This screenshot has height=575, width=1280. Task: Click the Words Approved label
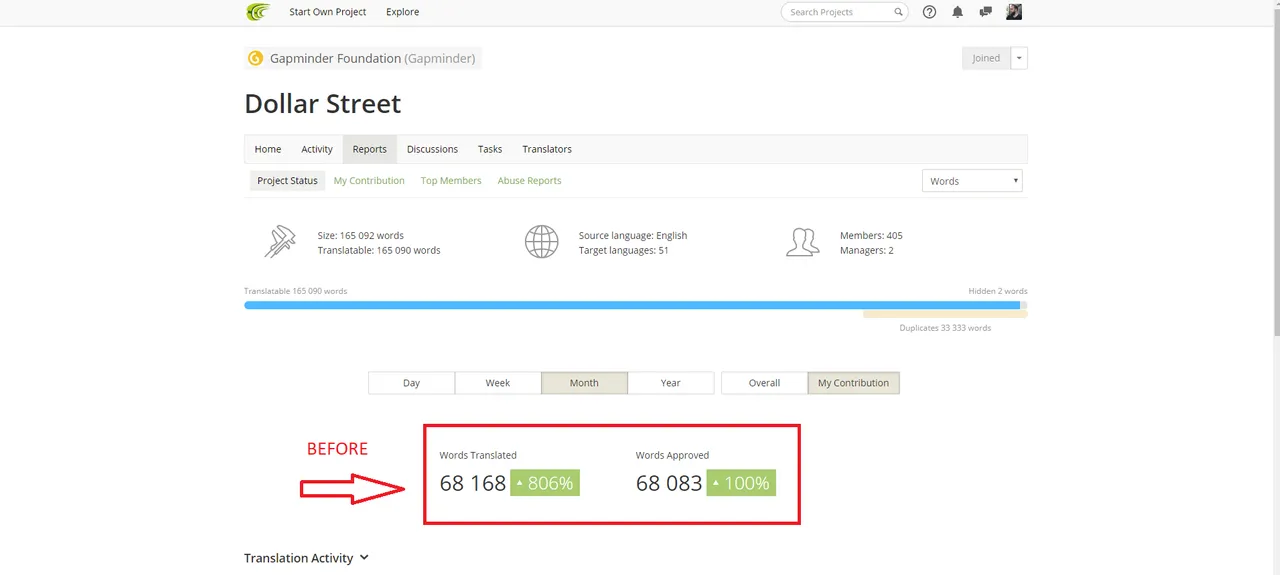[672, 455]
